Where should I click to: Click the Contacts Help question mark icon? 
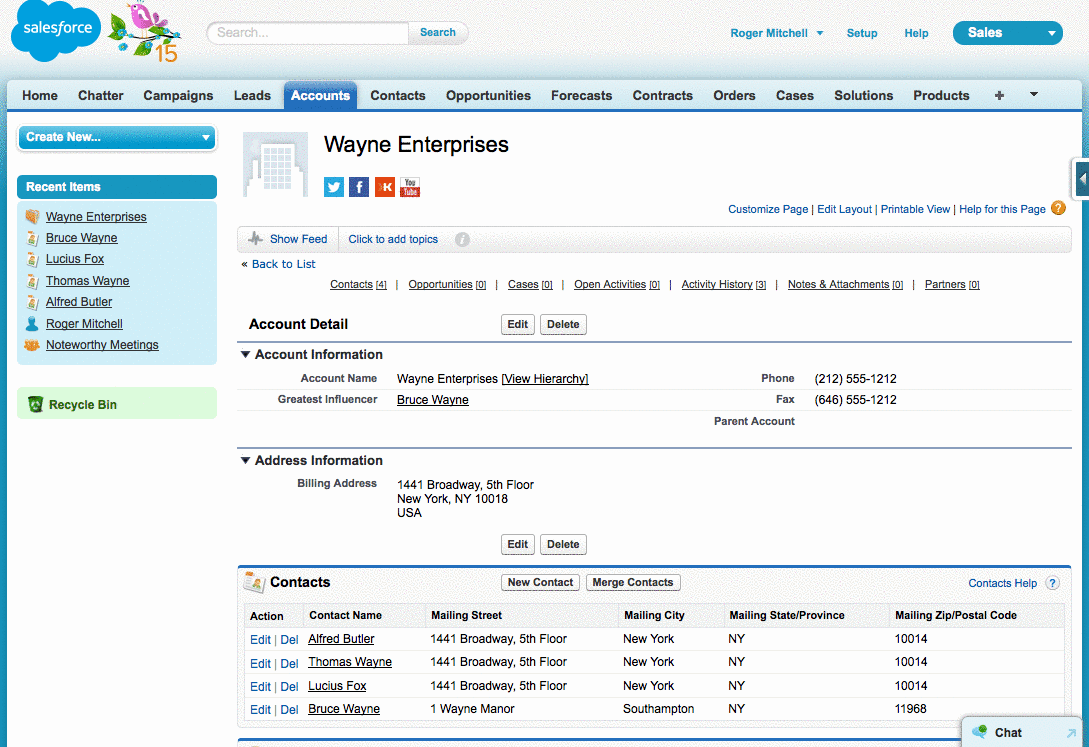(x=1052, y=583)
